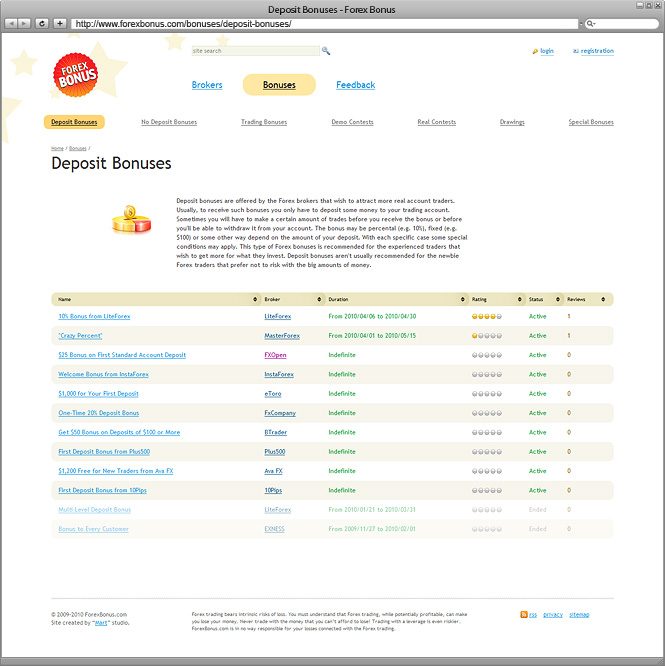
Task: Click the privacy link in footer
Action: (553, 615)
